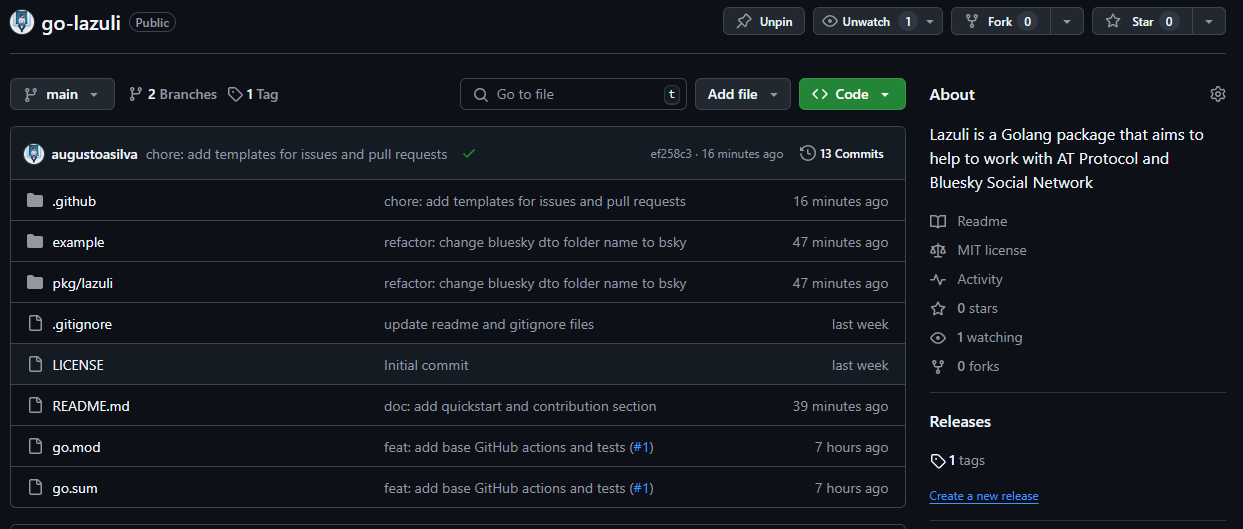Open 'Initial commit' message on LICENSE row

click(426, 365)
